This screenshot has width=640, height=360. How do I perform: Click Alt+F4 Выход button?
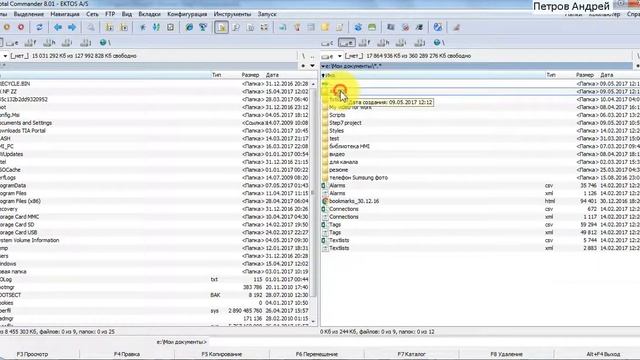click(x=603, y=354)
